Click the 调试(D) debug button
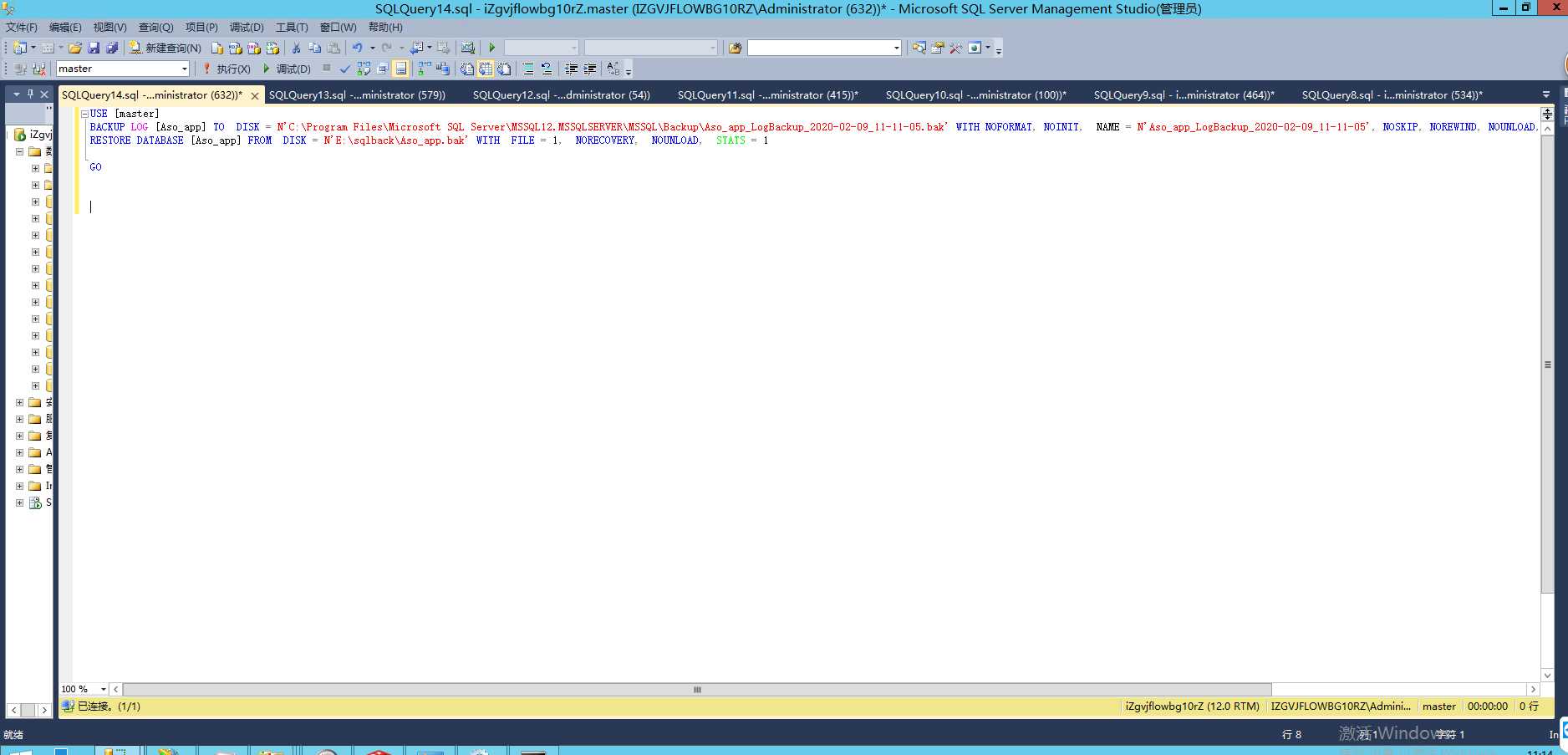1568x755 pixels. pos(287,69)
